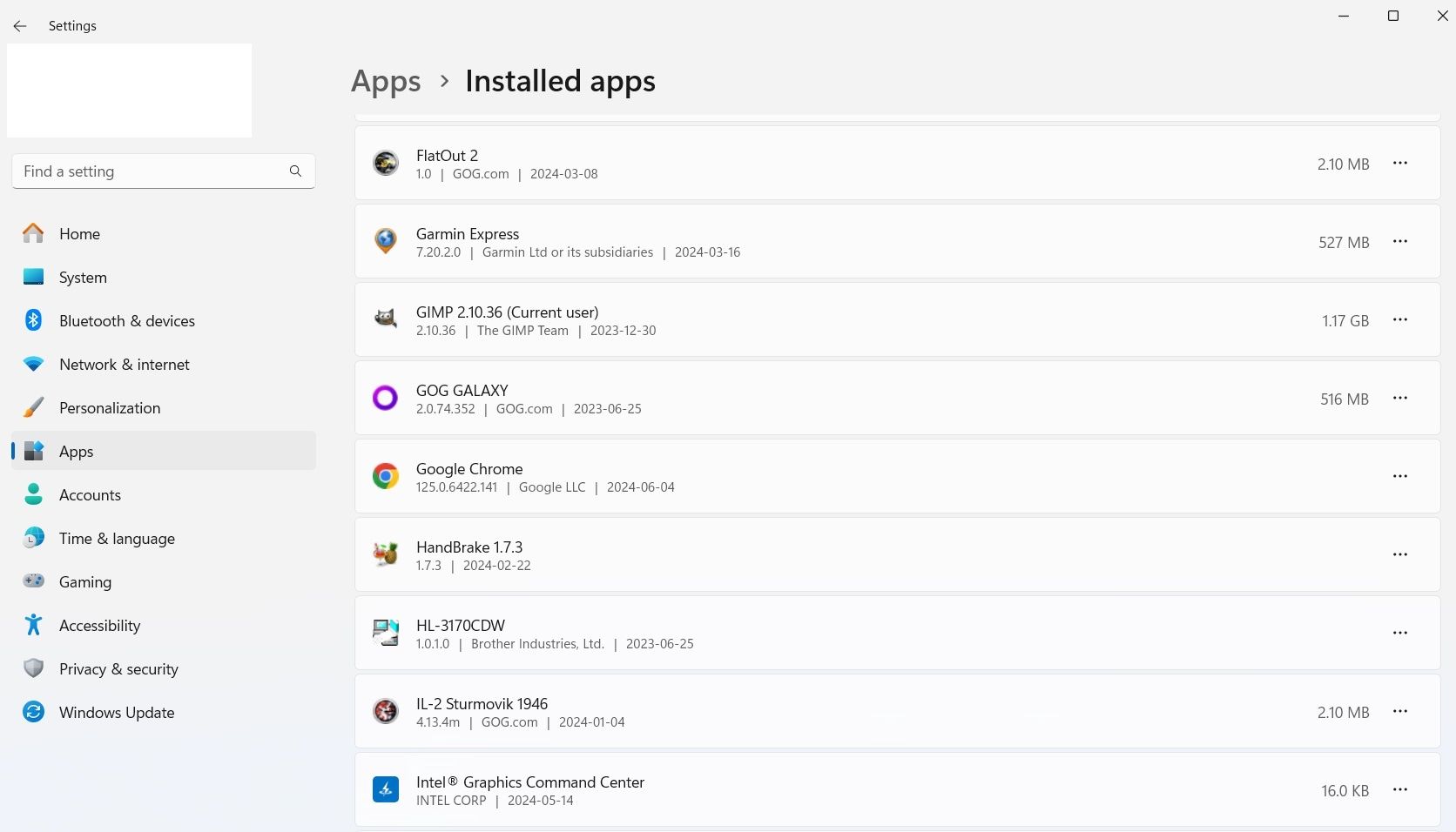Click the Installed apps page heading
The width and height of the screenshot is (1456, 832).
pos(560,82)
